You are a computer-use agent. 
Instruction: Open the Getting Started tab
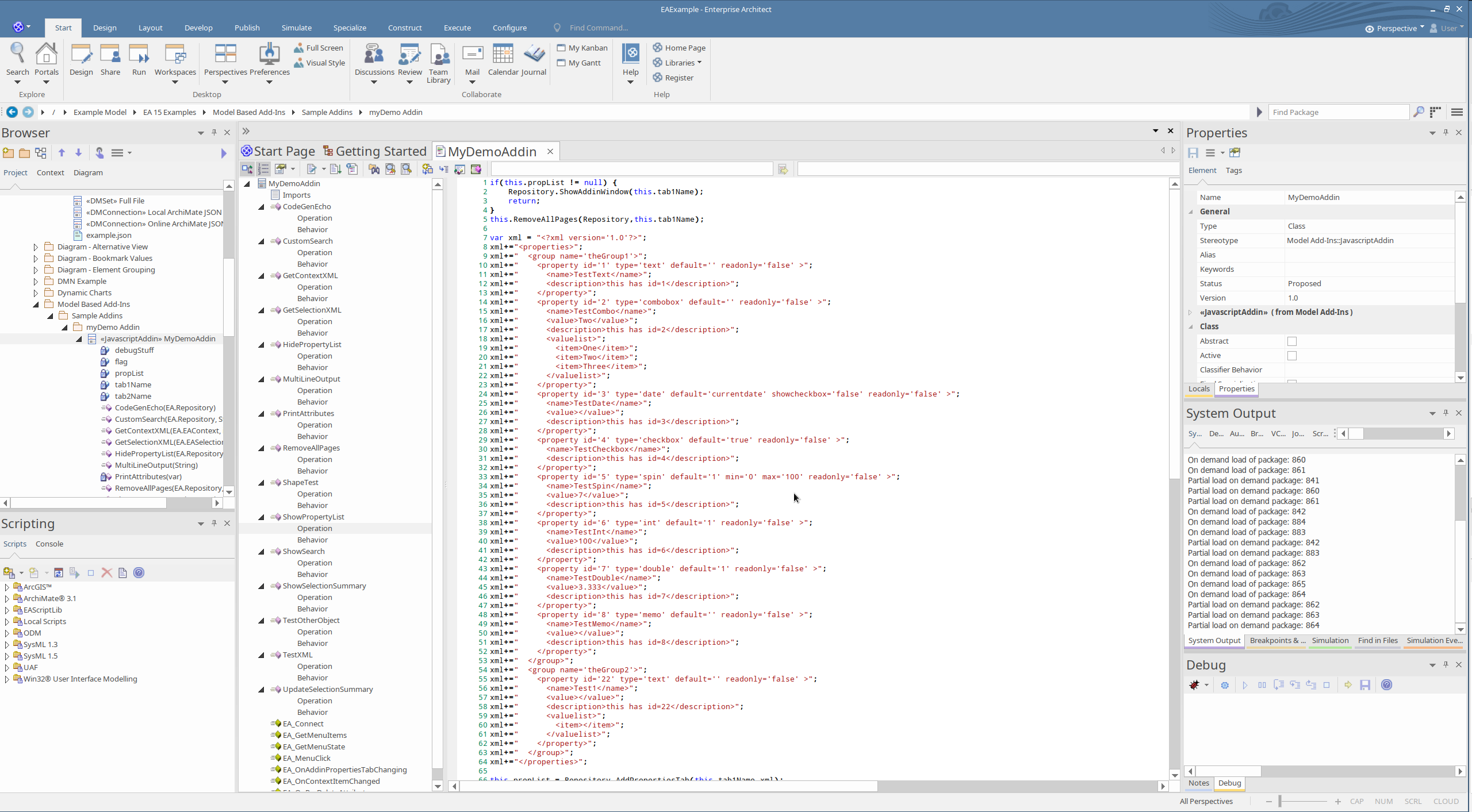pyautogui.click(x=375, y=151)
